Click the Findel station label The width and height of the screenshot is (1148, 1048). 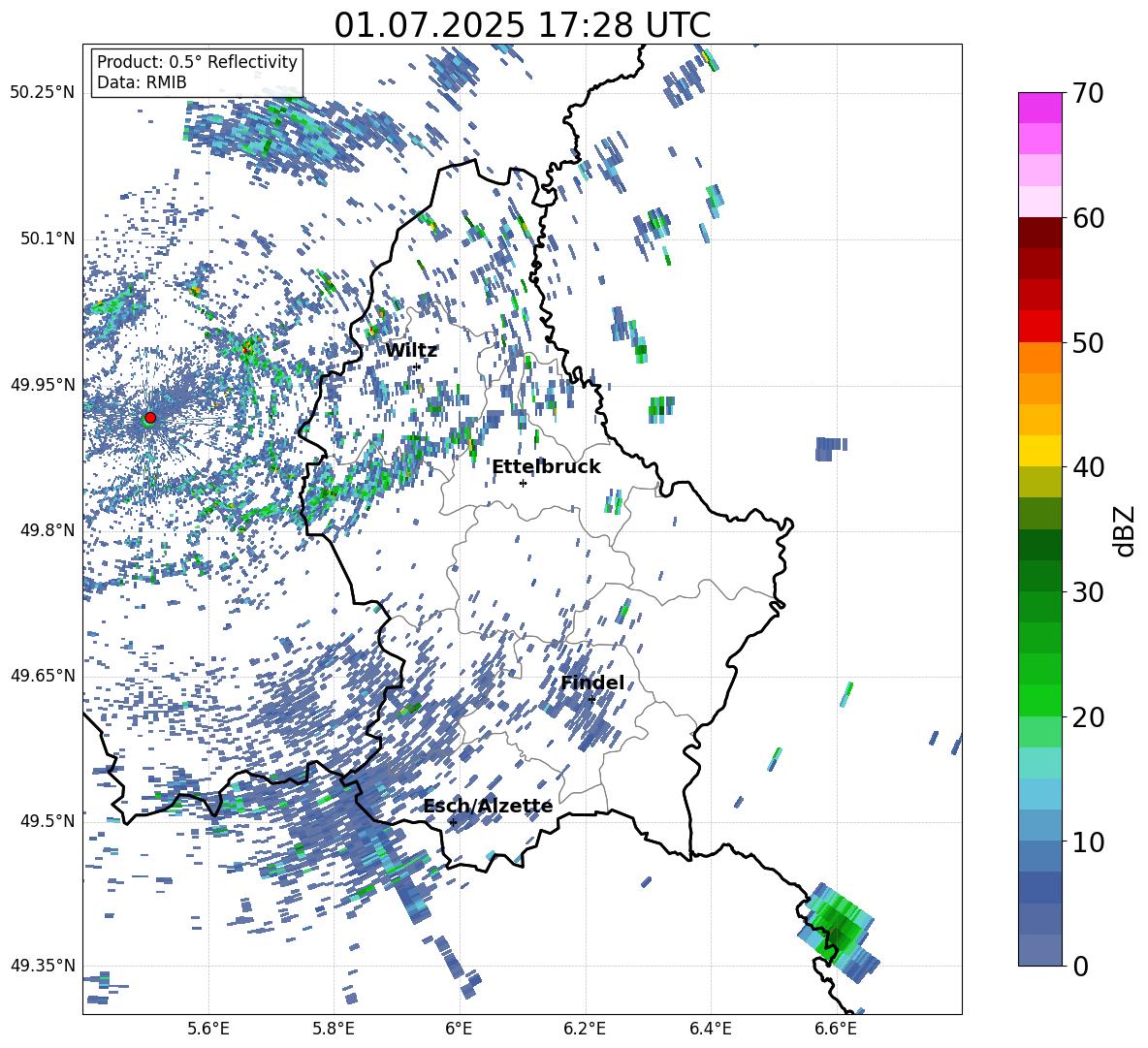pos(592,683)
